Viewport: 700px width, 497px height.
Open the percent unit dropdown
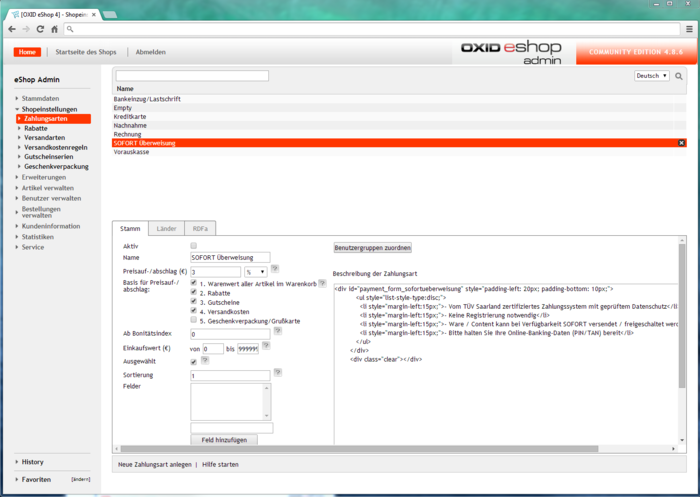pyautogui.click(x=256, y=271)
